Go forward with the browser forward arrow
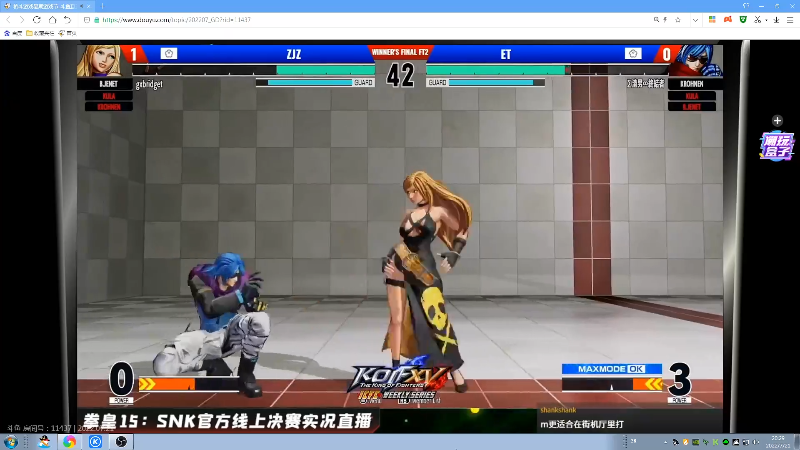This screenshot has width=800, height=450. (x=21, y=20)
